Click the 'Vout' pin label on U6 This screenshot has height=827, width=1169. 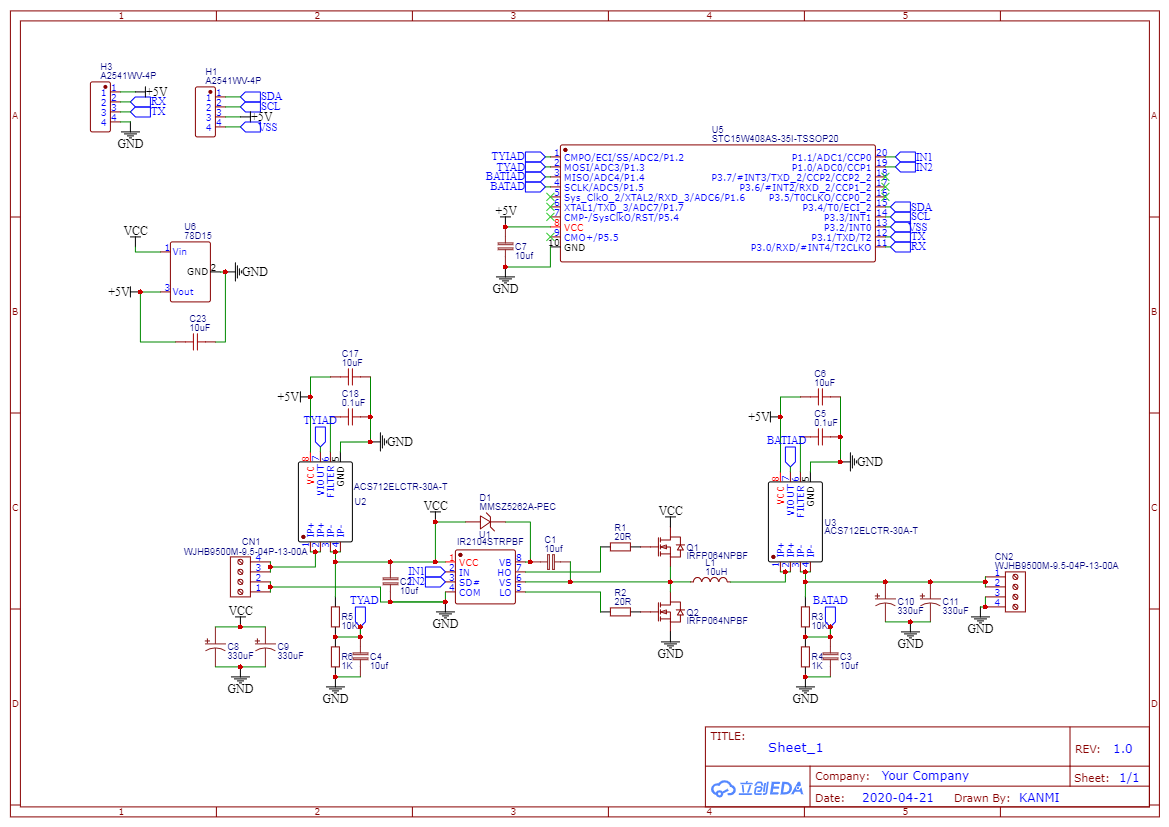(x=183, y=292)
